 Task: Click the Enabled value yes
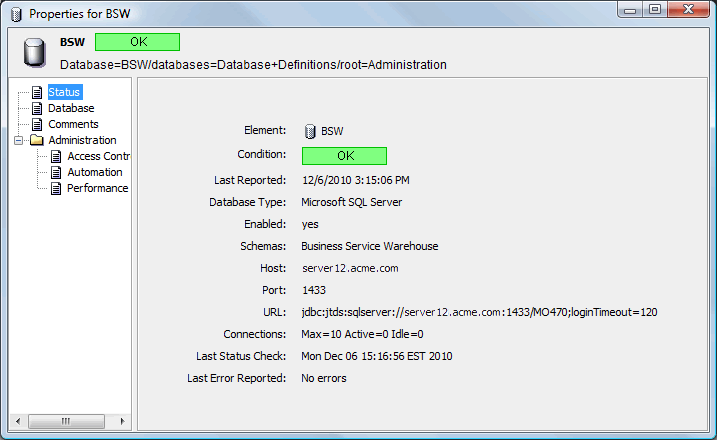[x=310, y=224]
